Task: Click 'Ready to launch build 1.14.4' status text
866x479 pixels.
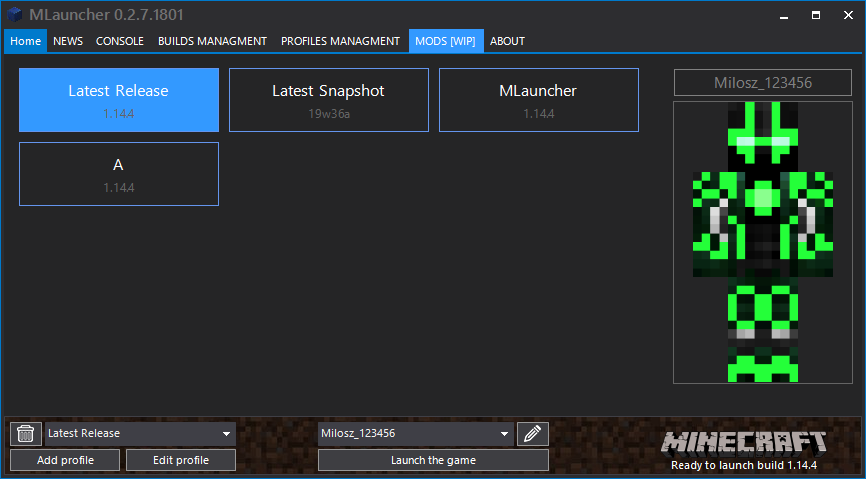Action: (744, 465)
